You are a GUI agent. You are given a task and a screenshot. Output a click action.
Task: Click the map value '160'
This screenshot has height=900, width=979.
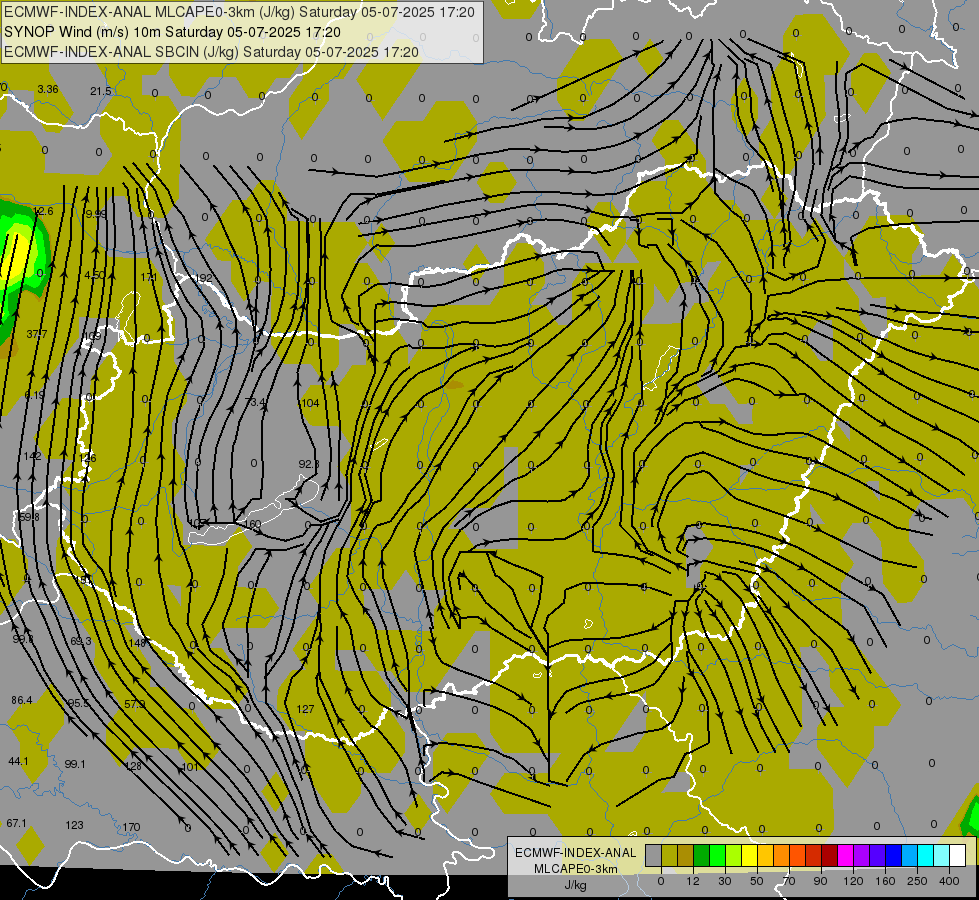coord(252,524)
